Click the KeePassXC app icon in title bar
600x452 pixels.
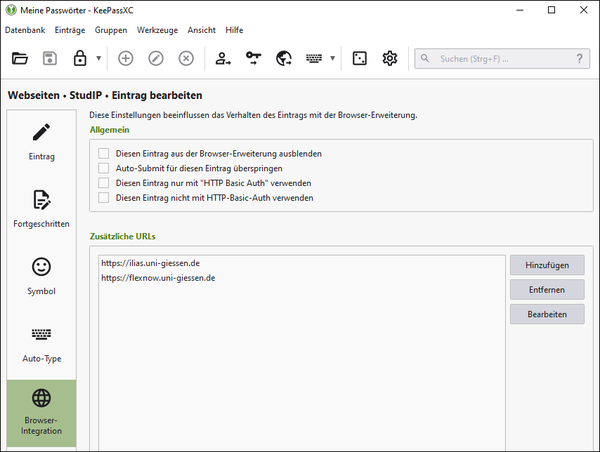click(x=11, y=10)
